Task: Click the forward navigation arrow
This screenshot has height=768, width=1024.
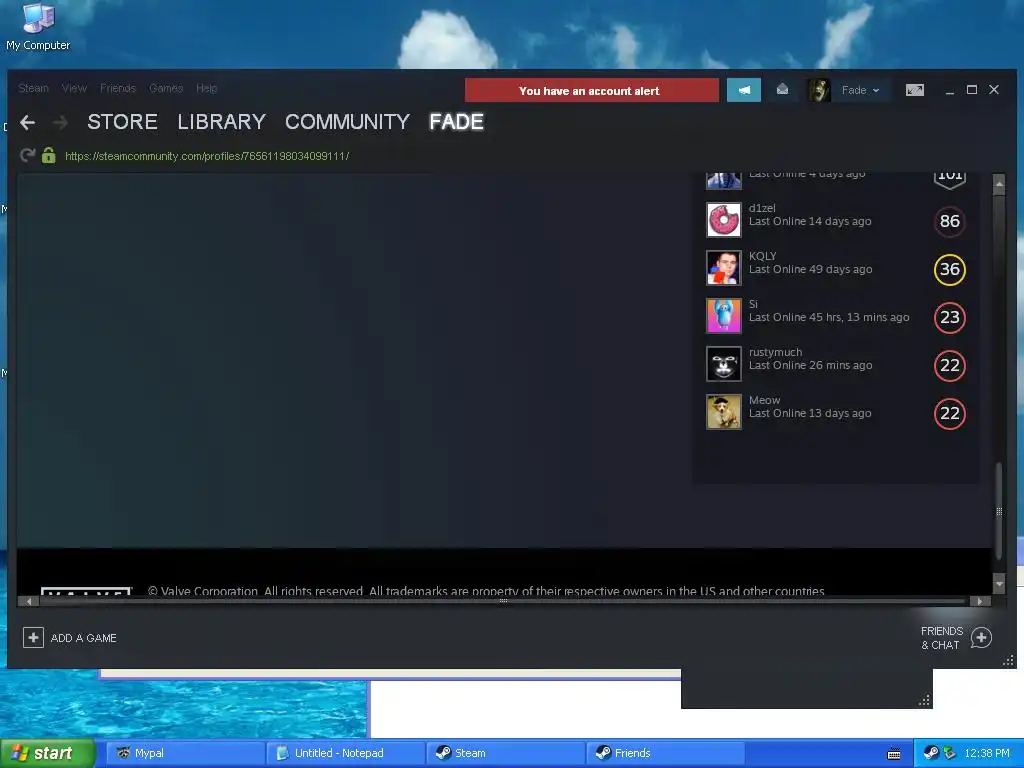Action: click(x=60, y=122)
